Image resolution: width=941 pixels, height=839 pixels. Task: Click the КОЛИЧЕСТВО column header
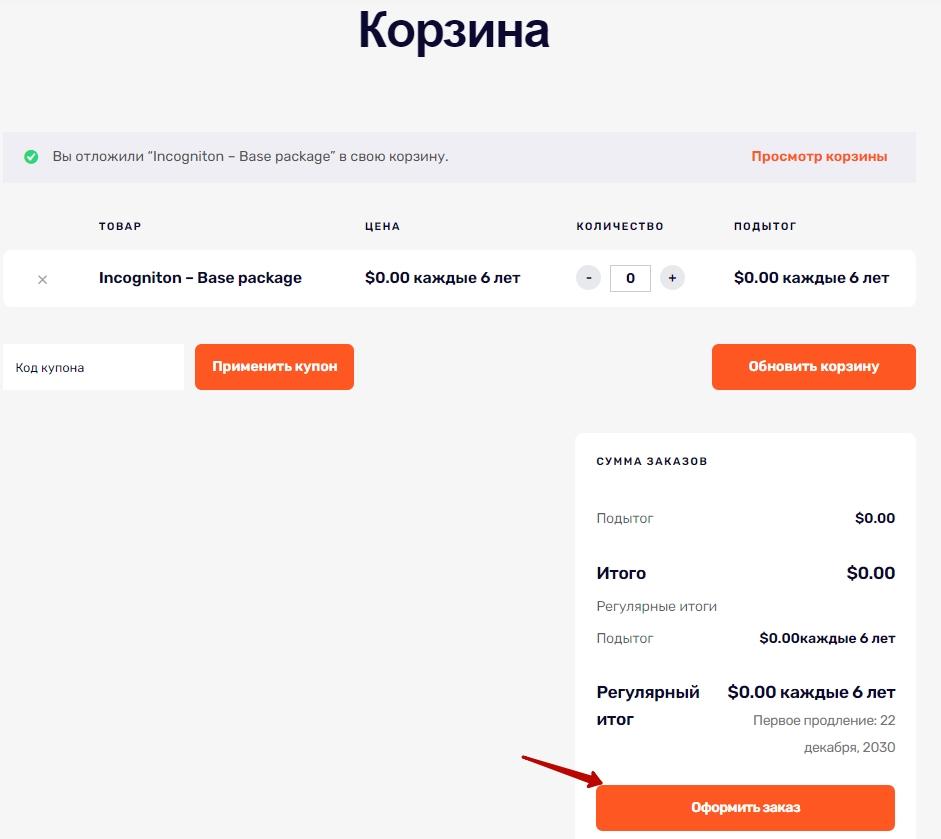pyautogui.click(x=620, y=226)
